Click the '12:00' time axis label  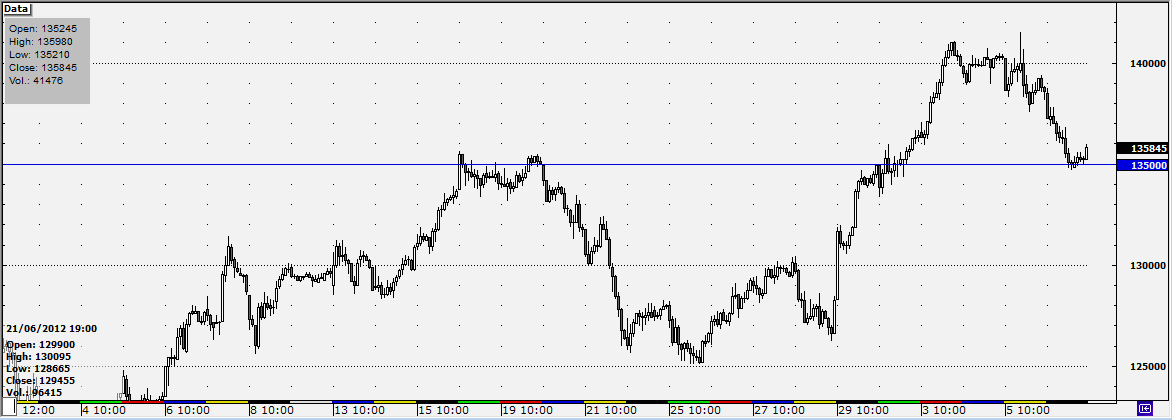click(x=39, y=410)
